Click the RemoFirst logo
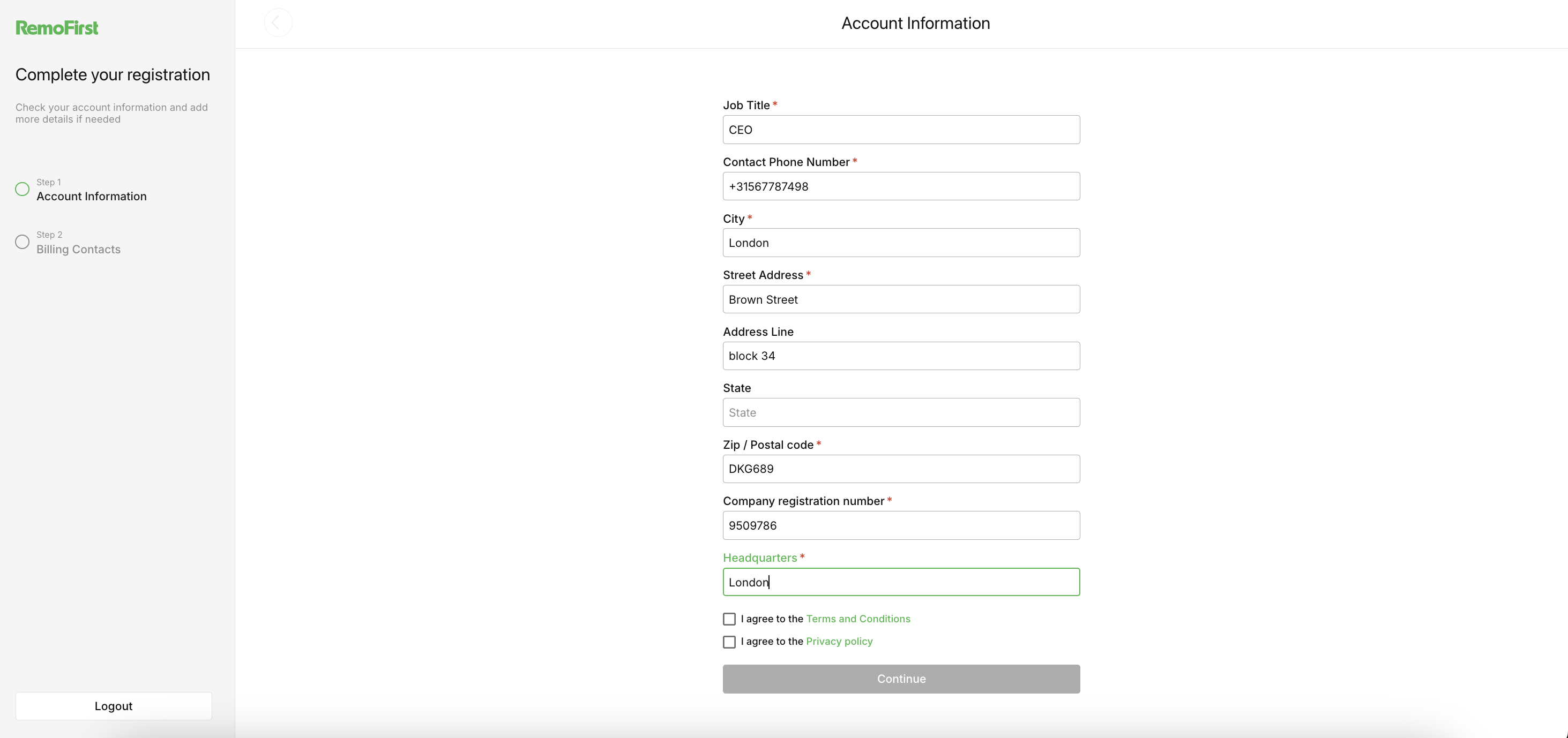 point(57,27)
